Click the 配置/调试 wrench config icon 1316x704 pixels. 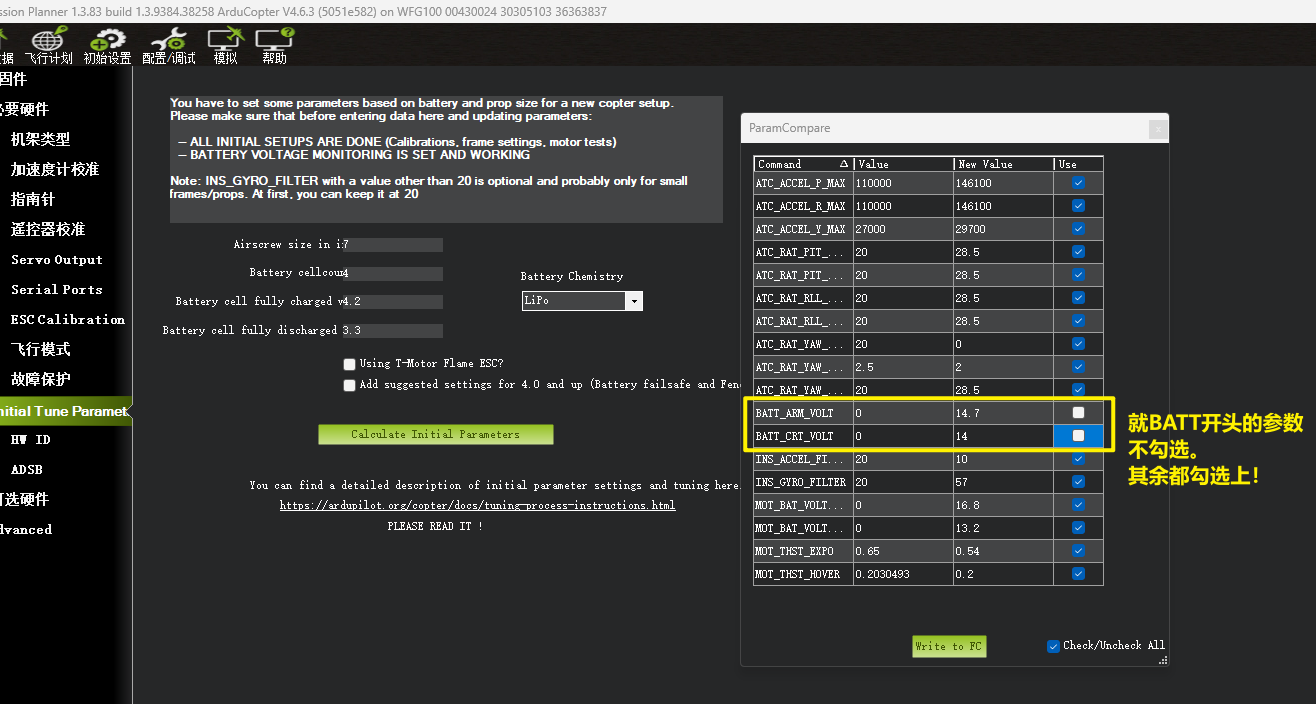(169, 41)
